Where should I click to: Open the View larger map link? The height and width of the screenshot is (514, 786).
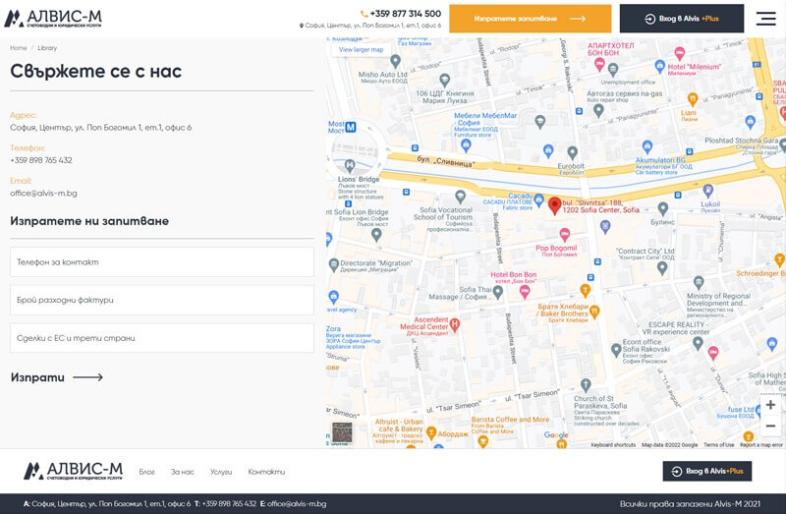coord(361,50)
